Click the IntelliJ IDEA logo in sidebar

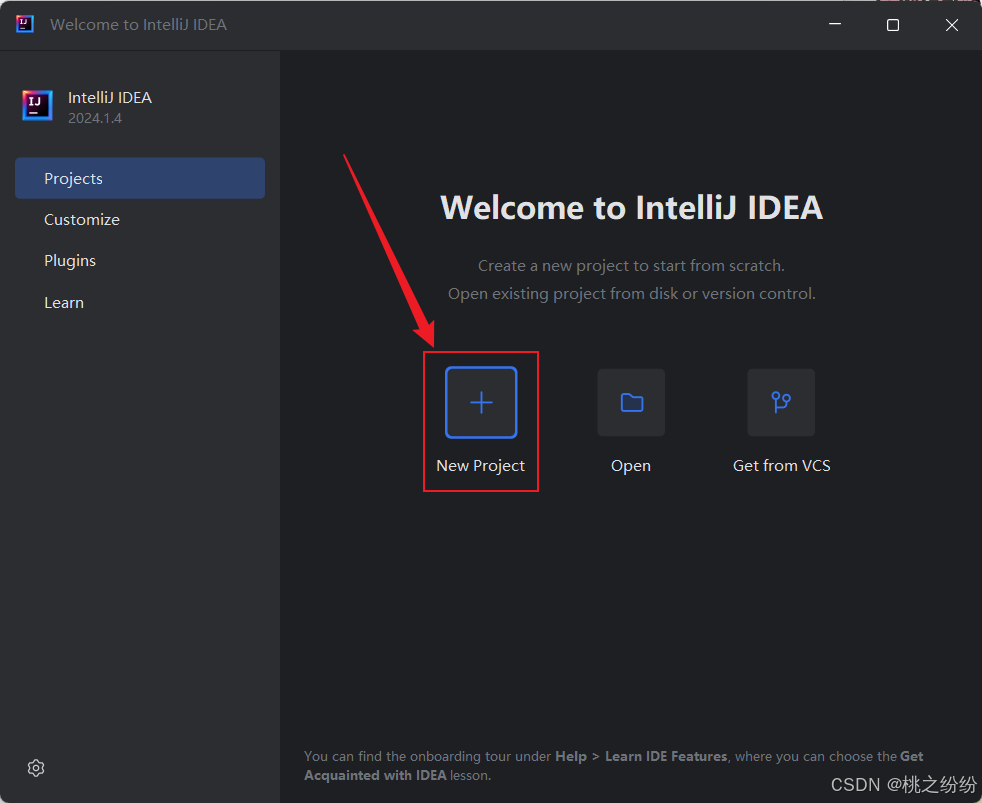click(x=37, y=105)
